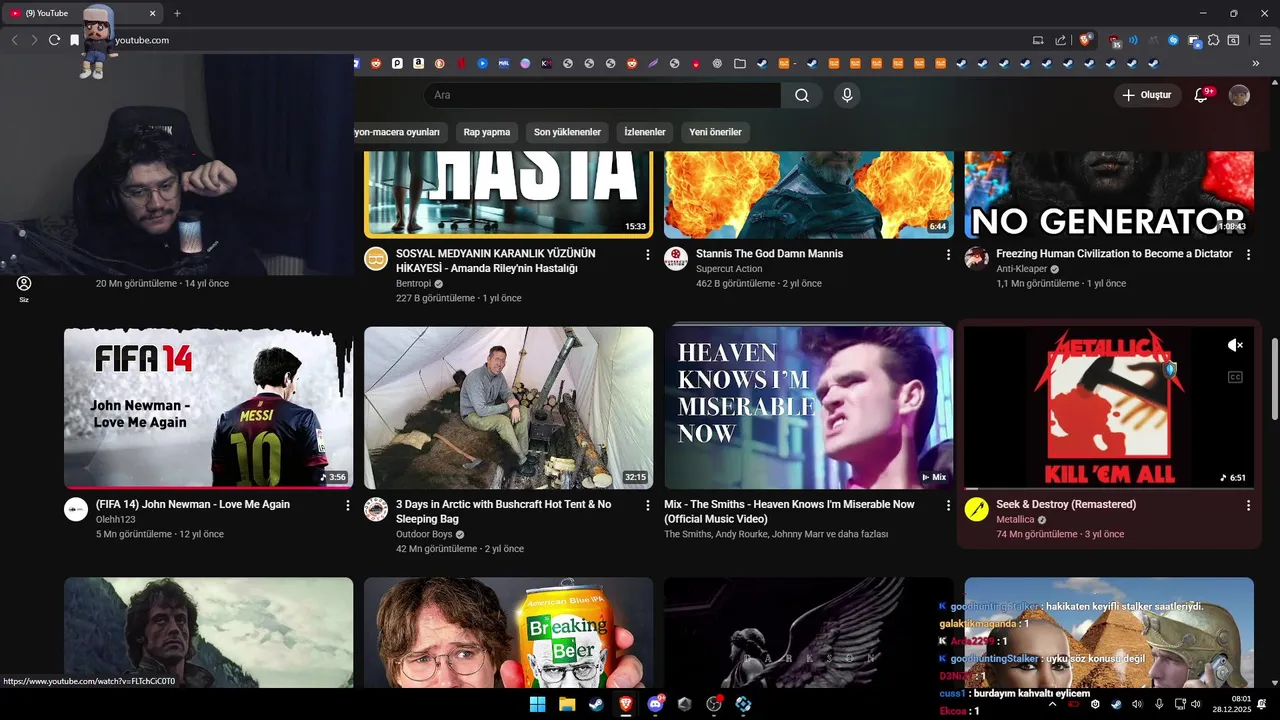Open the Siz sidebar item
This screenshot has width=1280, height=720.
(x=24, y=289)
